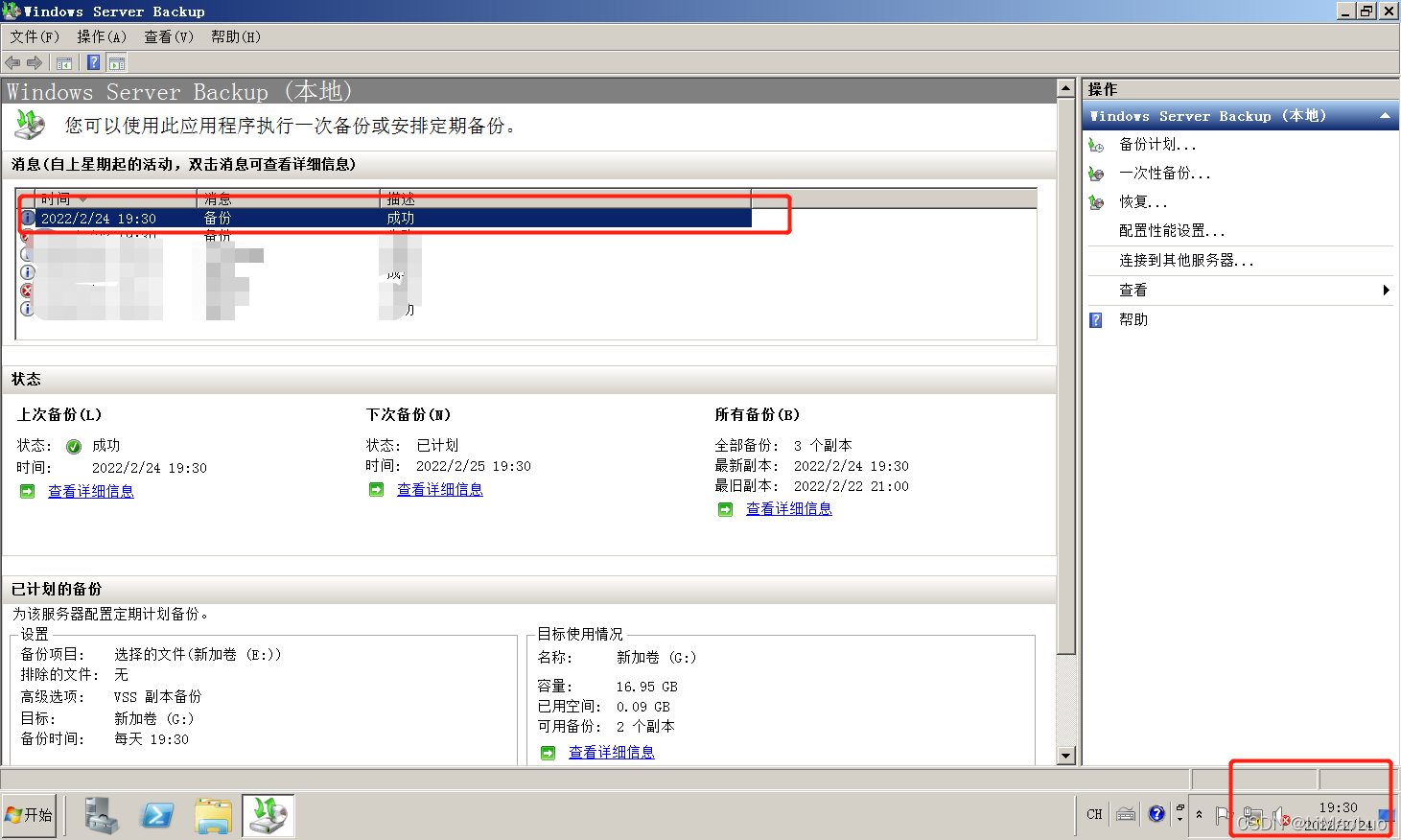Screen dimensions: 1401x840
Task: Click the 一次性备份 icon in the actions pane
Action: 1096,174
